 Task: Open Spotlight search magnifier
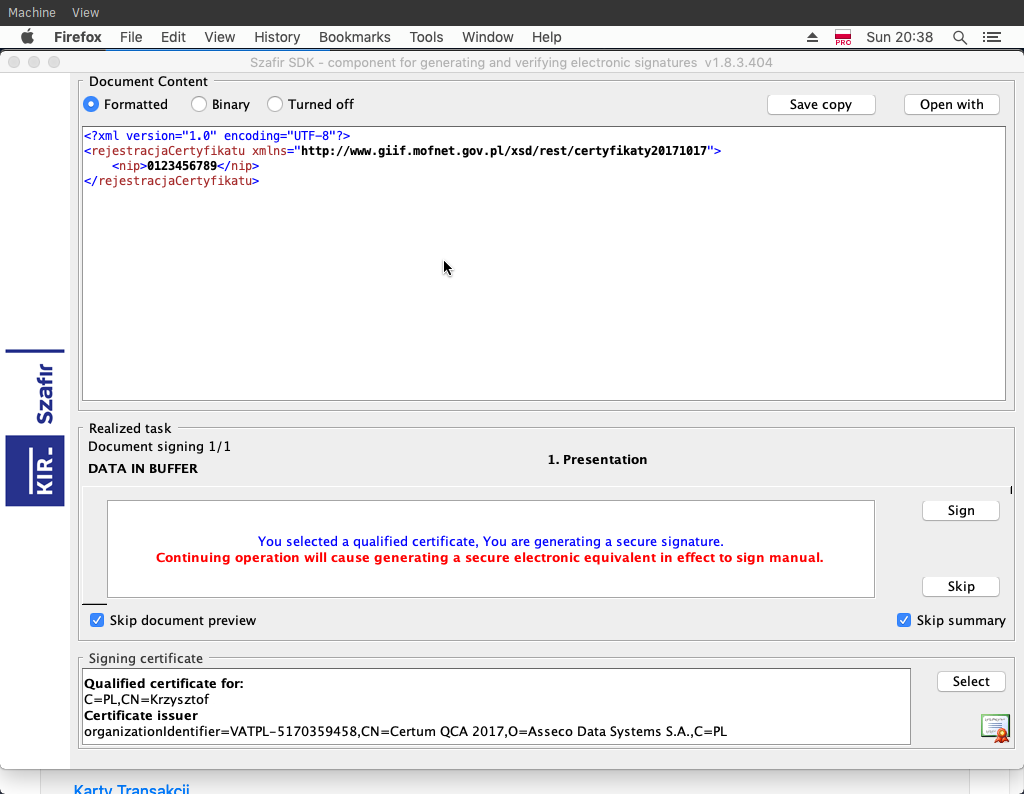point(960,37)
